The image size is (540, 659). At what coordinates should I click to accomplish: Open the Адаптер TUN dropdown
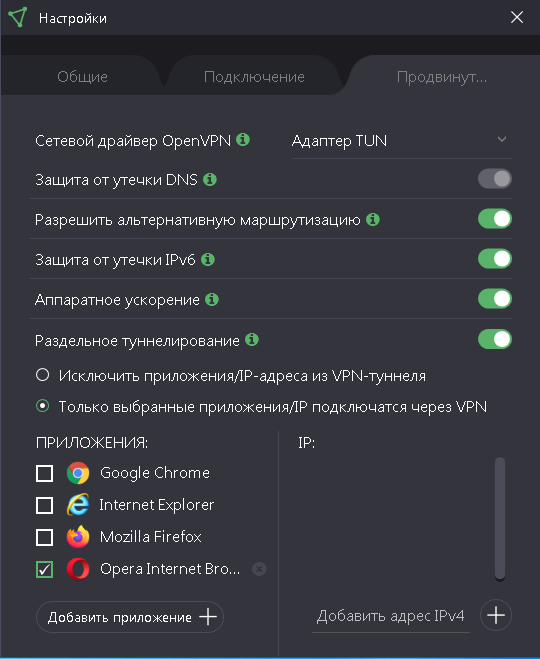tap(401, 141)
